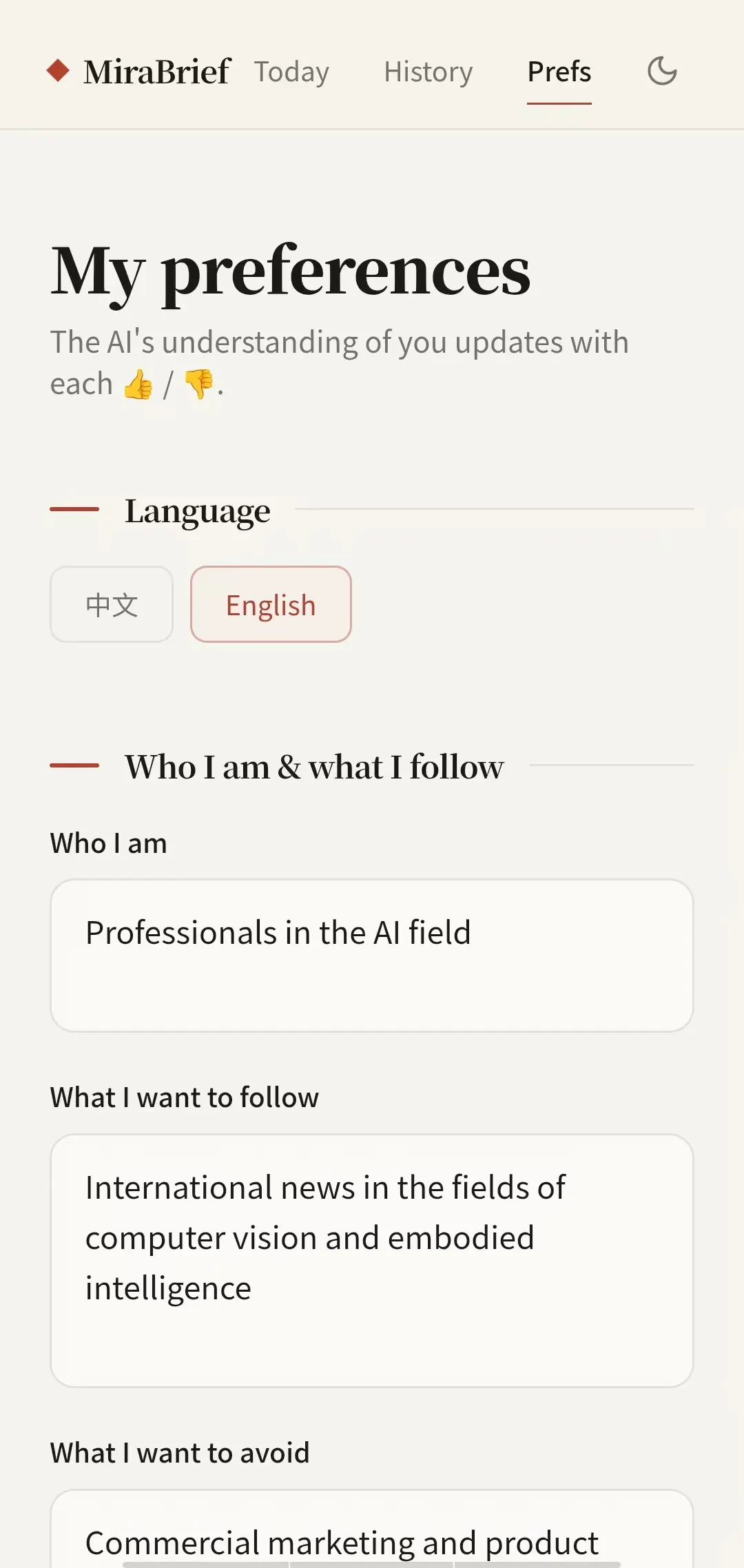744x1568 pixels.
Task: Select the Prefs tab
Action: [x=559, y=72]
